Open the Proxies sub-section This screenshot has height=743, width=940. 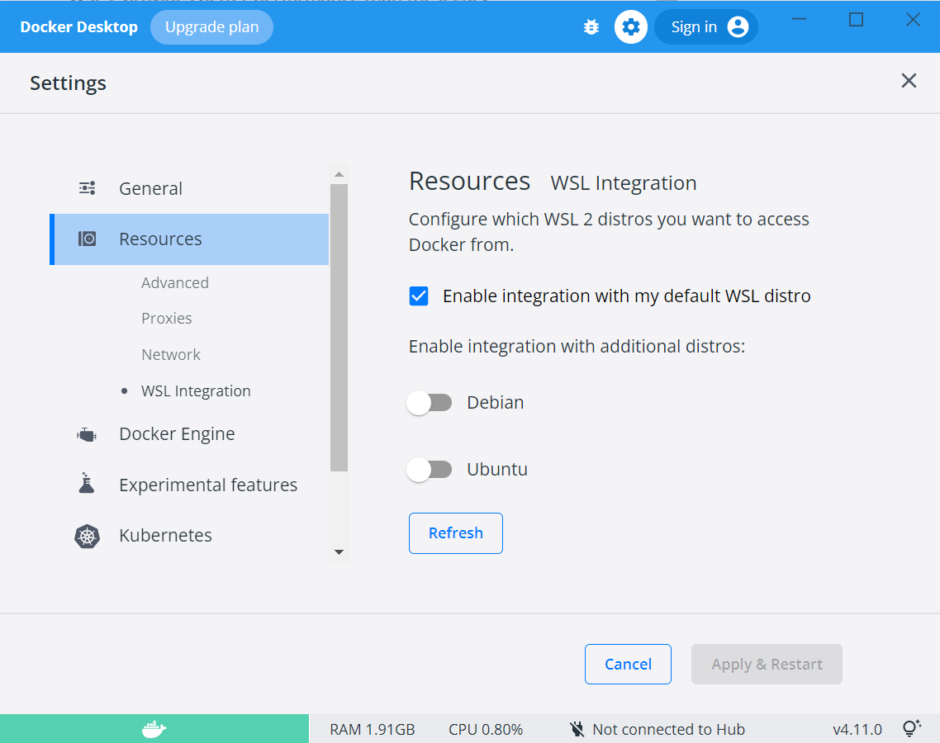pyautogui.click(x=166, y=318)
